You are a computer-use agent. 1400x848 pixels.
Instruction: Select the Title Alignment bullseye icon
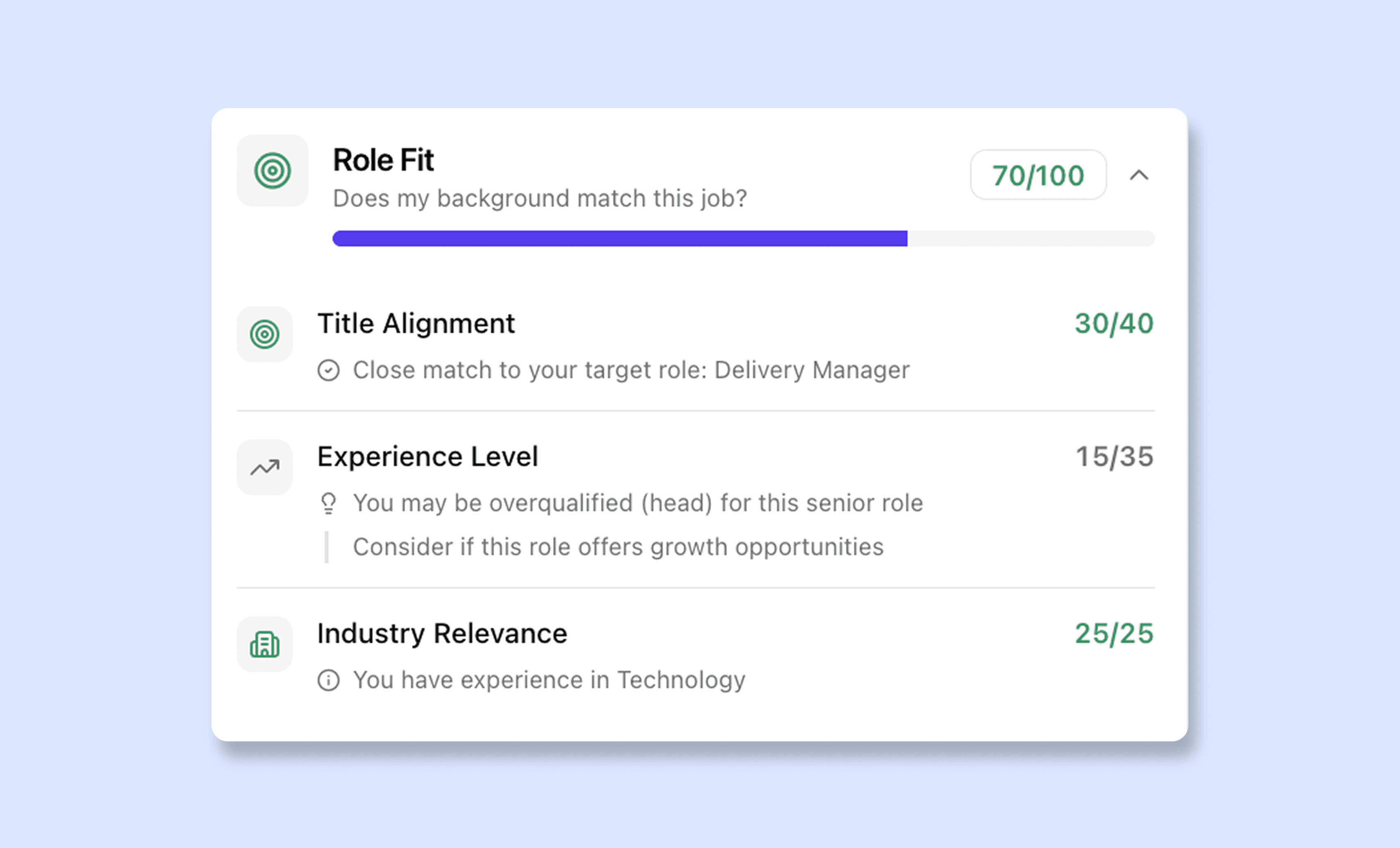point(264,335)
